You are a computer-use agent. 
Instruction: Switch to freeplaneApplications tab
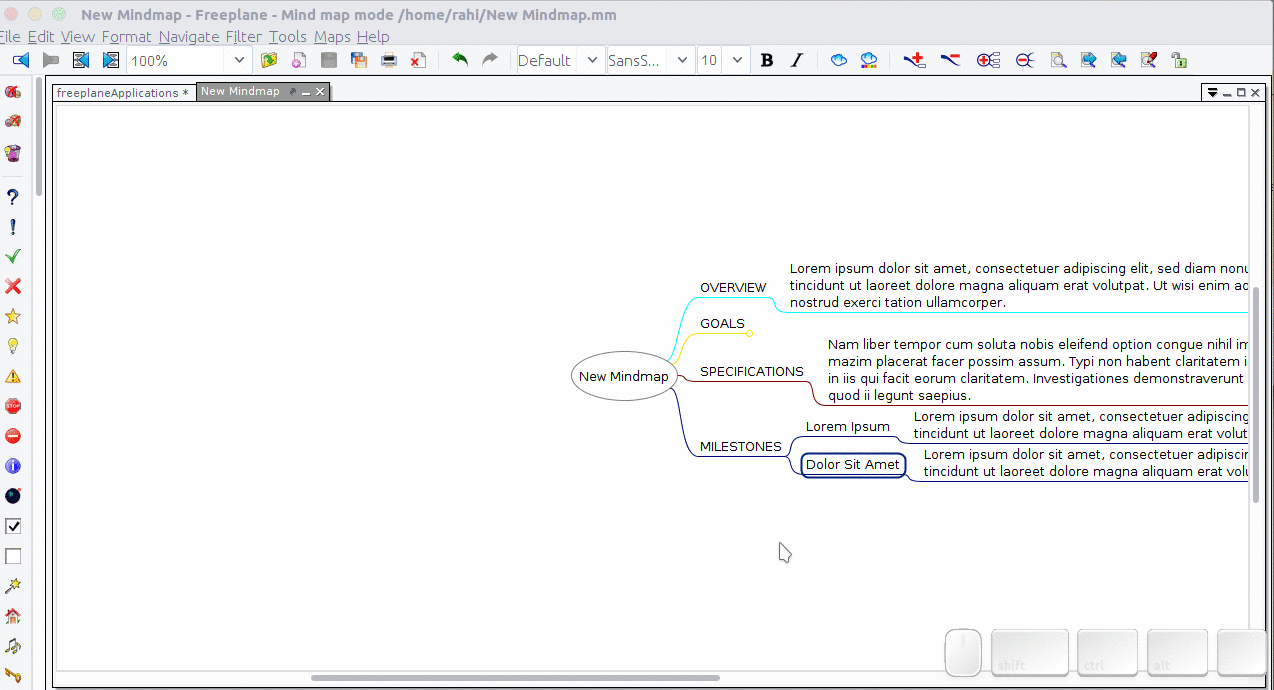pyautogui.click(x=123, y=92)
